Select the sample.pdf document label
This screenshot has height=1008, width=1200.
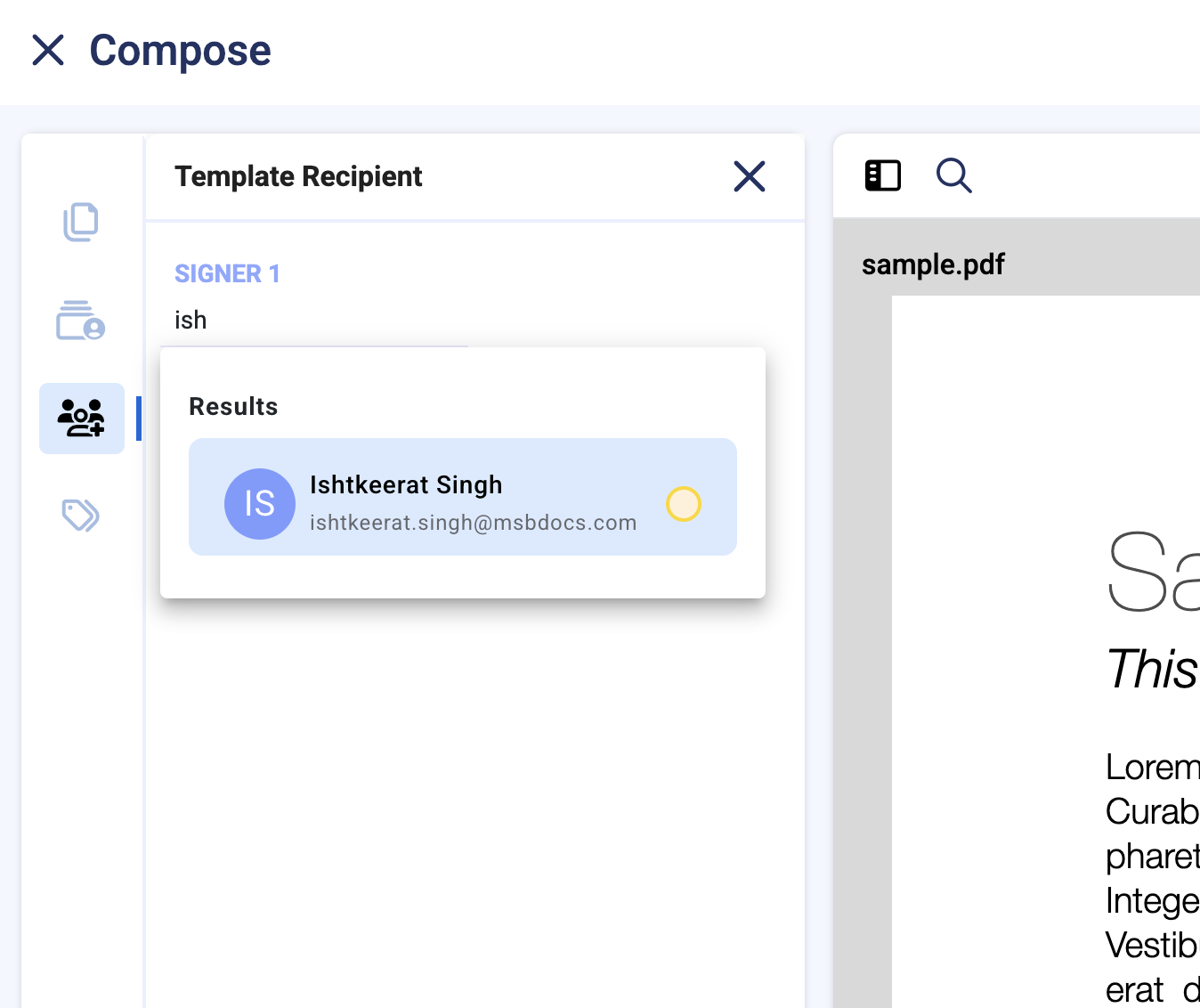point(933,264)
